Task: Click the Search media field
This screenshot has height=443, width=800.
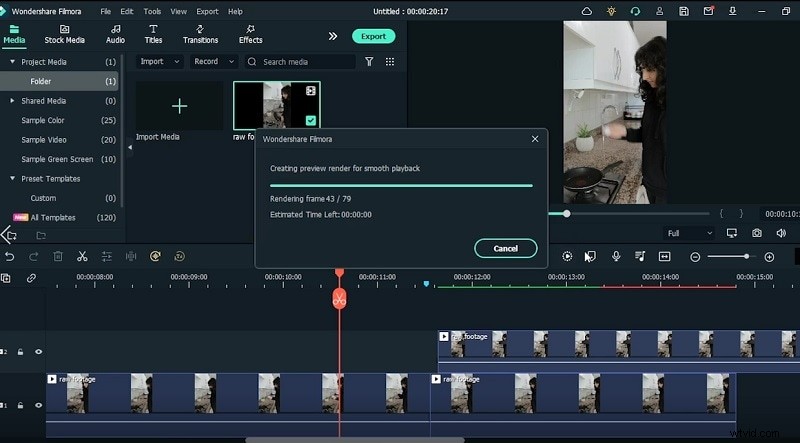Action: coord(300,62)
